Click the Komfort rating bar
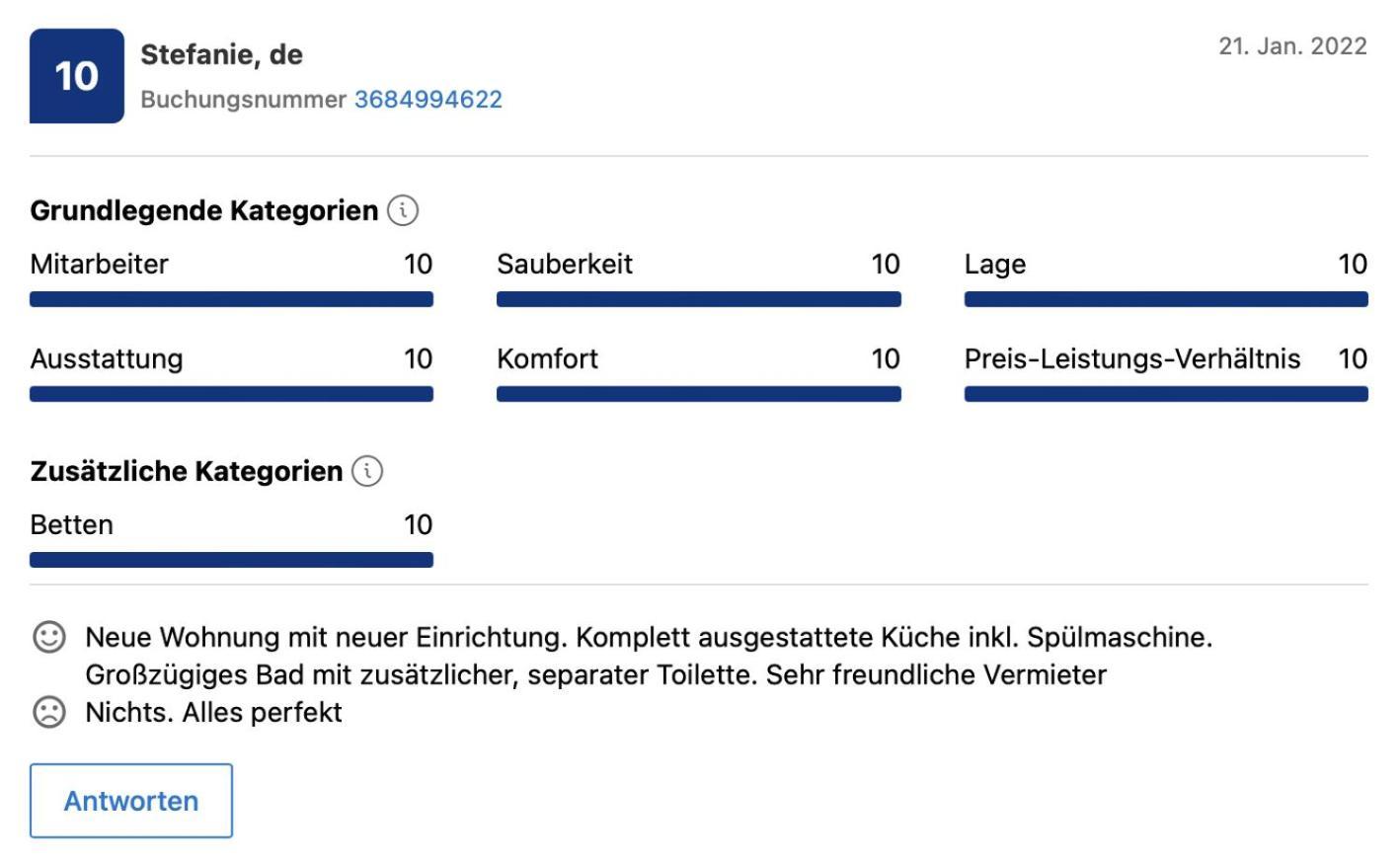1400x862 pixels. coord(699,394)
